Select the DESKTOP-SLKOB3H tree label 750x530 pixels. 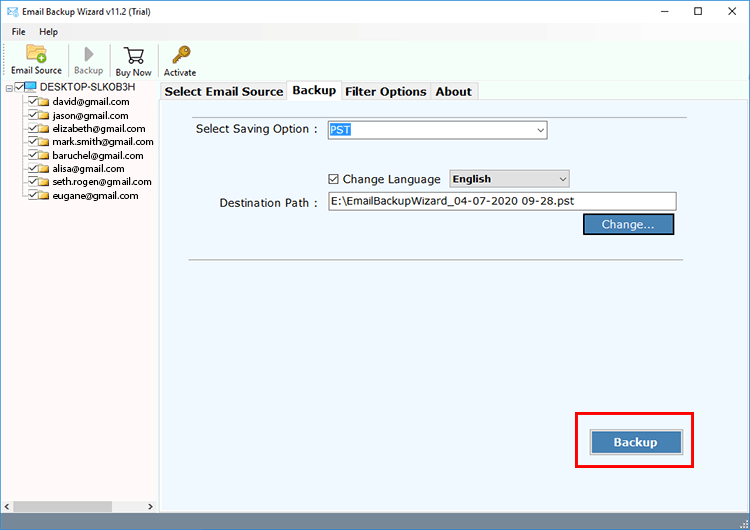click(88, 87)
